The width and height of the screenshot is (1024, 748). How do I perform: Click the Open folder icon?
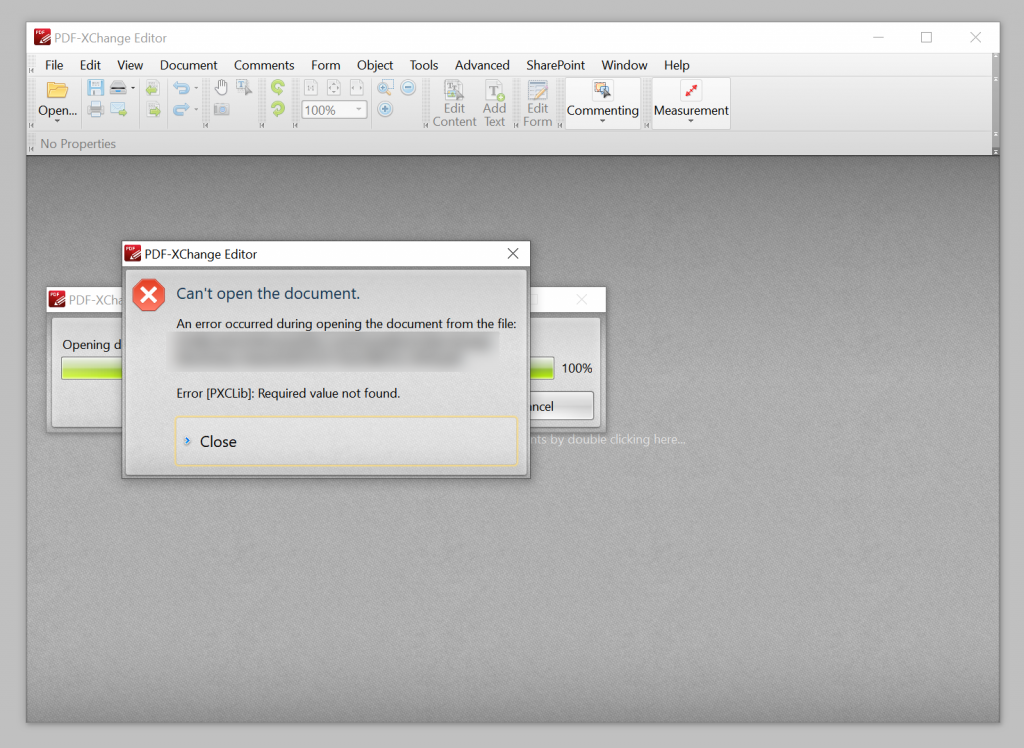(x=57, y=89)
